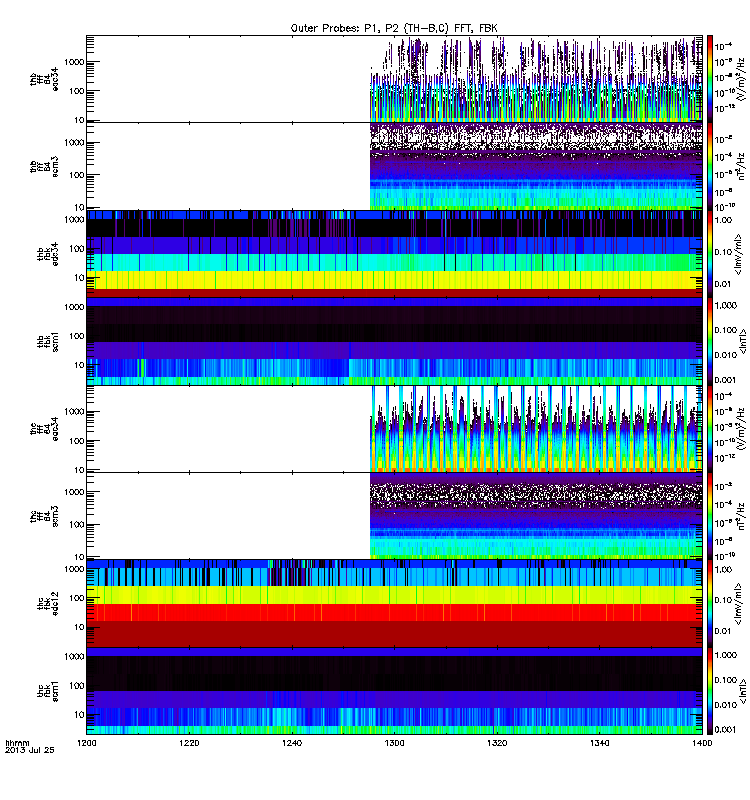Click the nT²/Hz unit label beside thc scm3 color bar
The height and width of the screenshot is (800, 750).
[x=742, y=515]
